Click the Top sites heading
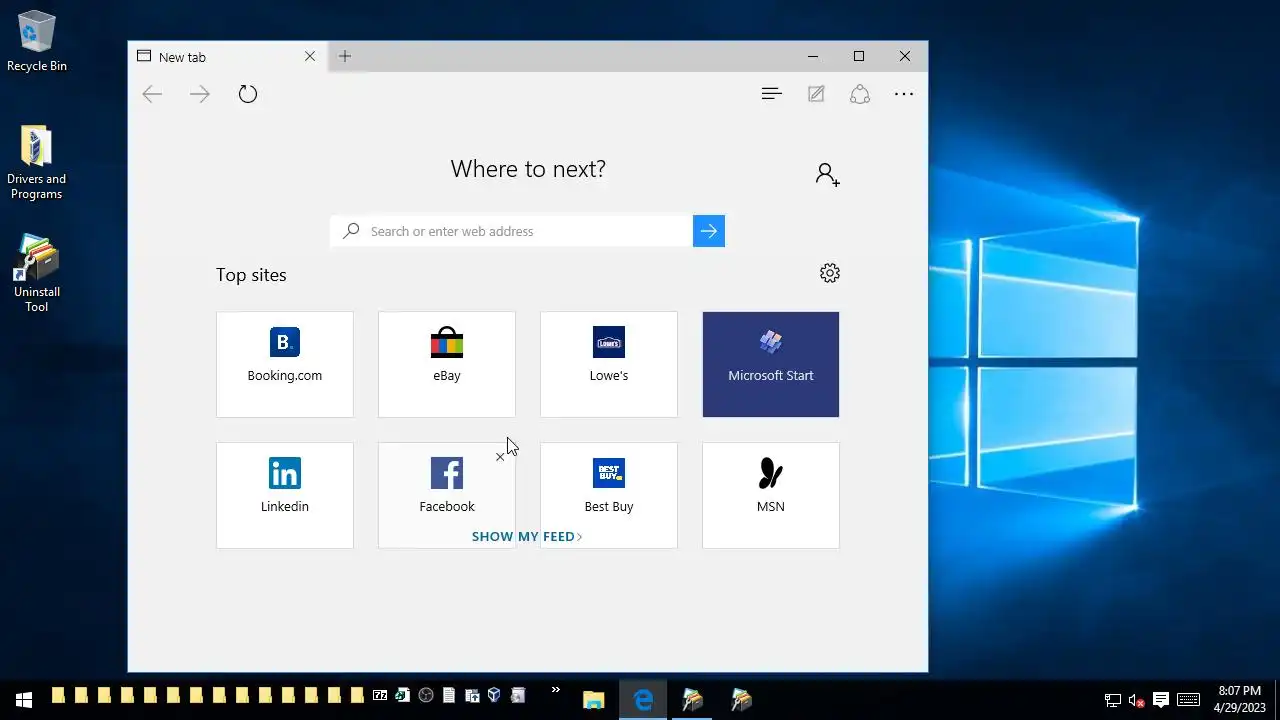Image resolution: width=1280 pixels, height=720 pixels. pyautogui.click(x=251, y=275)
